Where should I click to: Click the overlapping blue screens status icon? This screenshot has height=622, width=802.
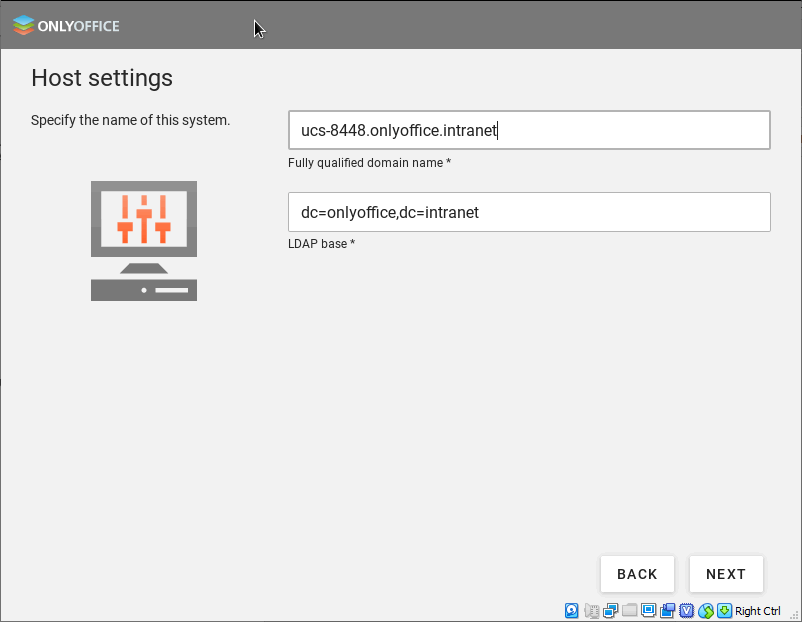coord(667,611)
